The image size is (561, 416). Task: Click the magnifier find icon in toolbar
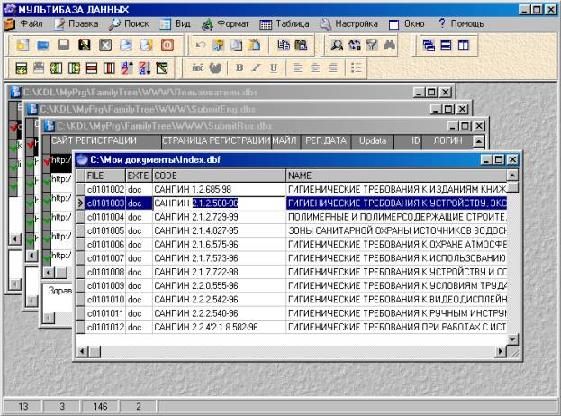click(x=336, y=45)
